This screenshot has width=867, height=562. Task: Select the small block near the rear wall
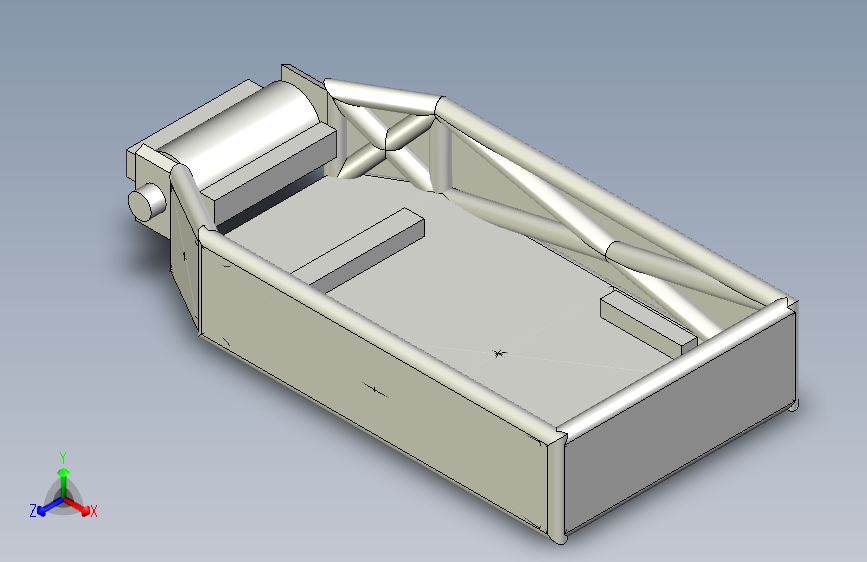648,326
